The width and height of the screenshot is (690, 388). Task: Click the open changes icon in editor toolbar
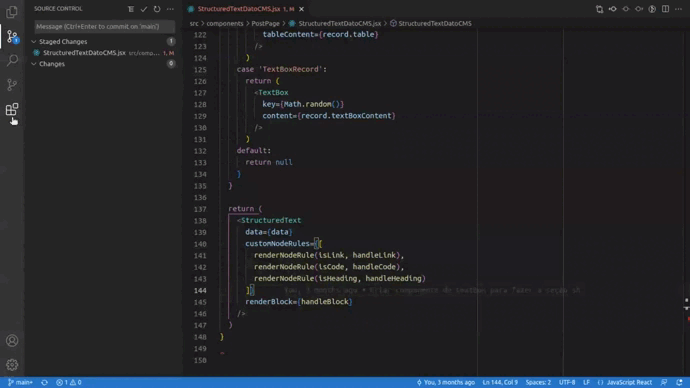click(599, 9)
